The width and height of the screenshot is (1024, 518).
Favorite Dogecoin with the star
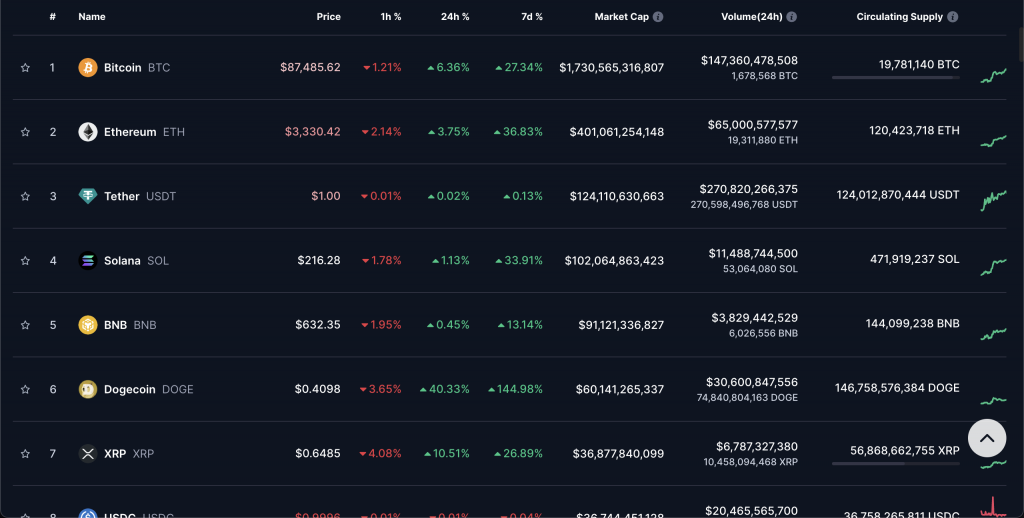[x=25, y=389]
